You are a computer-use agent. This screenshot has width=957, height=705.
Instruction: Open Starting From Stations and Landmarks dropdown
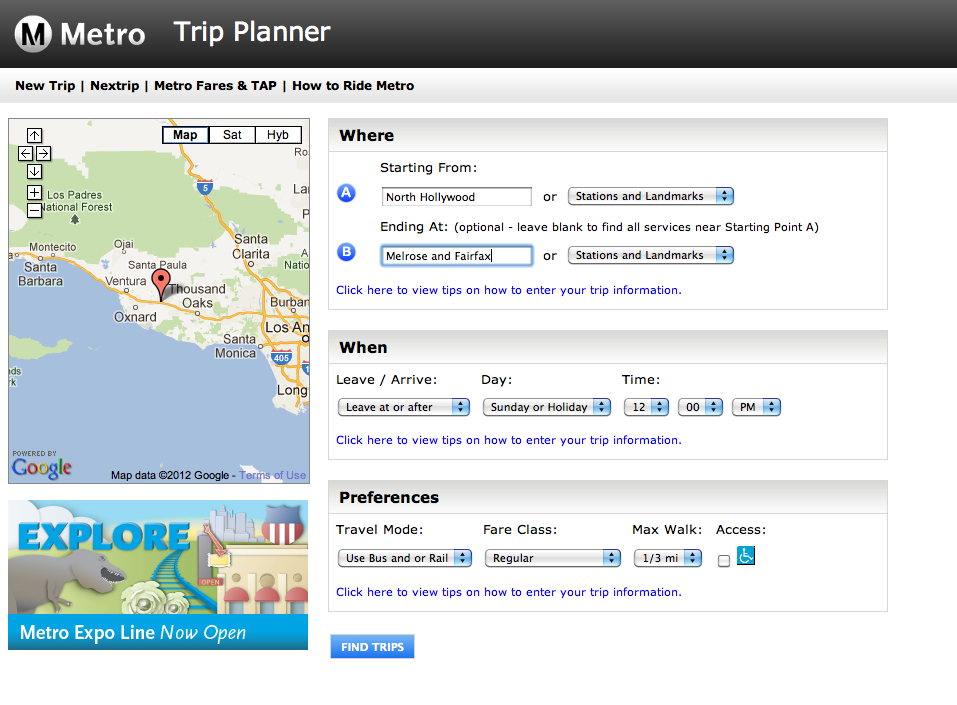coord(651,196)
